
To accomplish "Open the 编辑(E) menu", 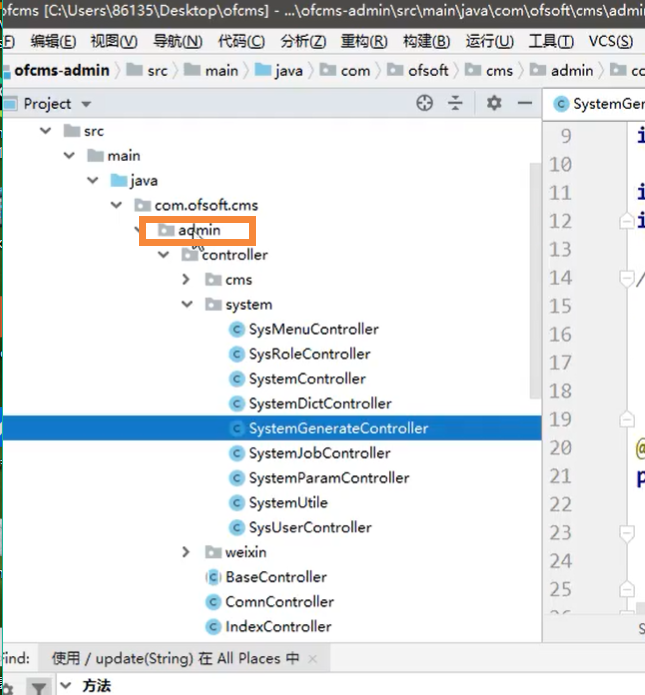I will tap(54, 42).
